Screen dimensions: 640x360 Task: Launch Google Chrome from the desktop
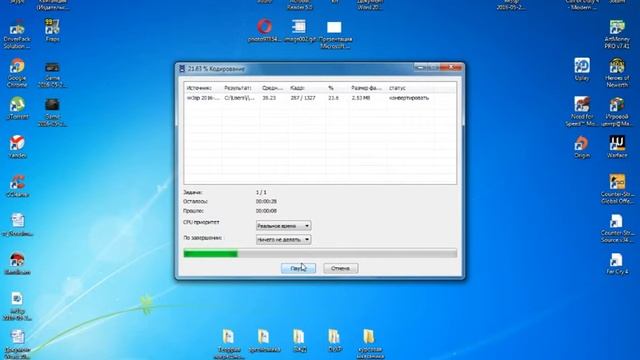click(17, 73)
